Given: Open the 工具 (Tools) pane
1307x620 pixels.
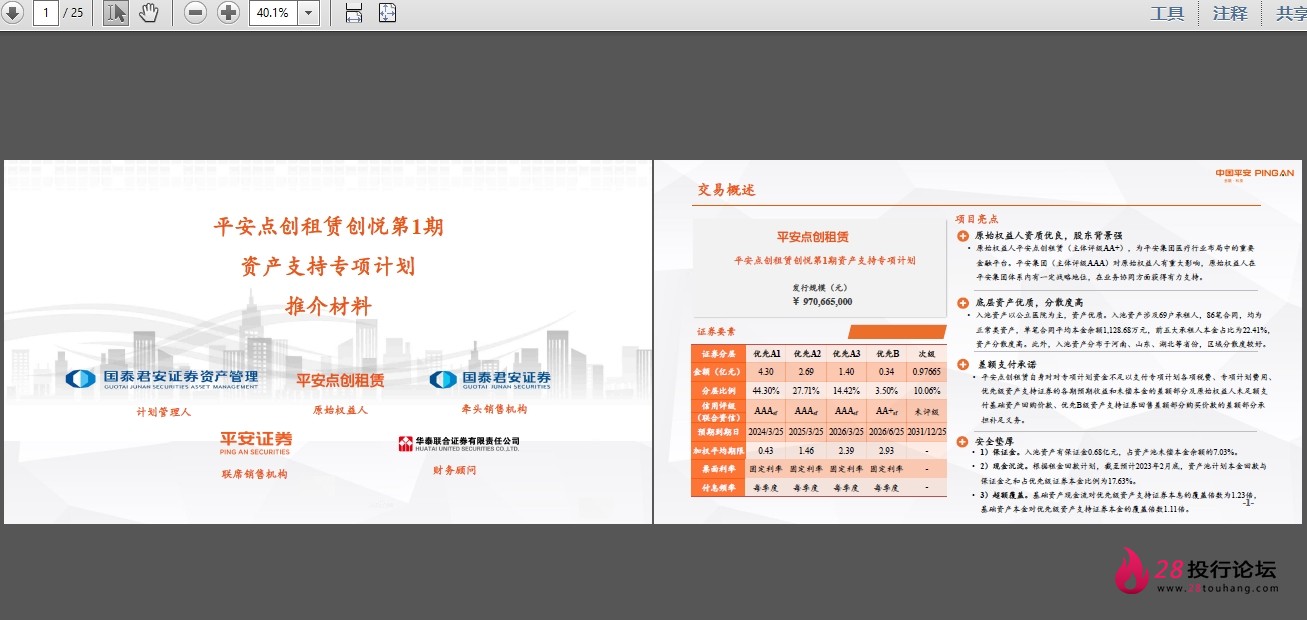Looking at the screenshot, I should [1167, 13].
